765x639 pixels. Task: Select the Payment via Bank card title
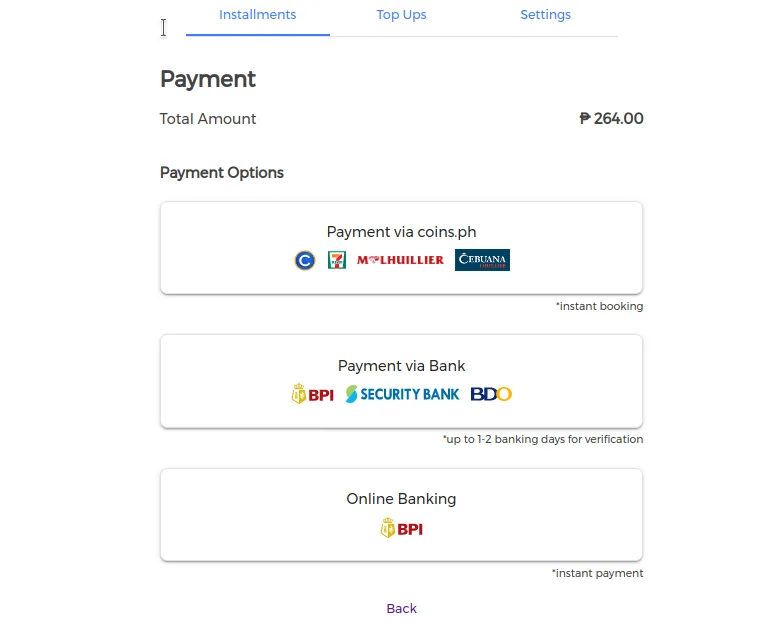click(x=402, y=366)
